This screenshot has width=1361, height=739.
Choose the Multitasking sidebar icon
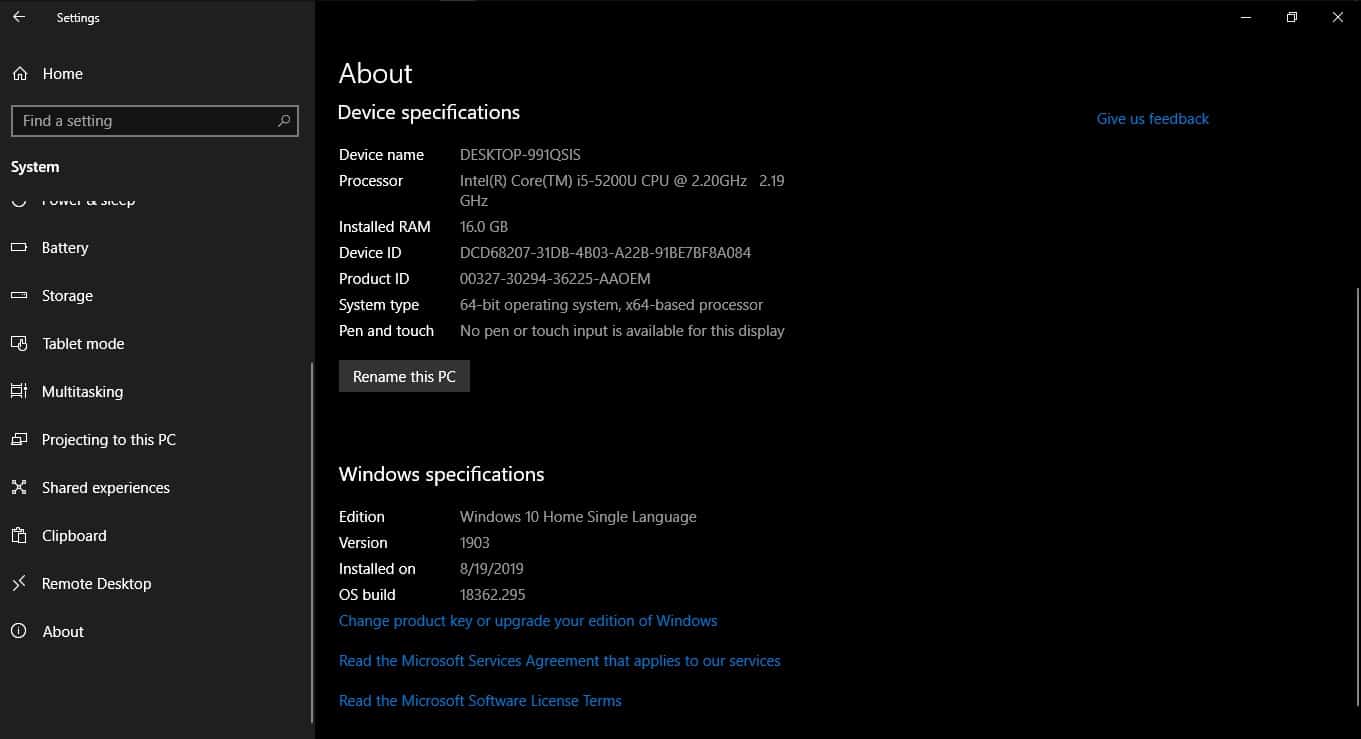tap(19, 392)
